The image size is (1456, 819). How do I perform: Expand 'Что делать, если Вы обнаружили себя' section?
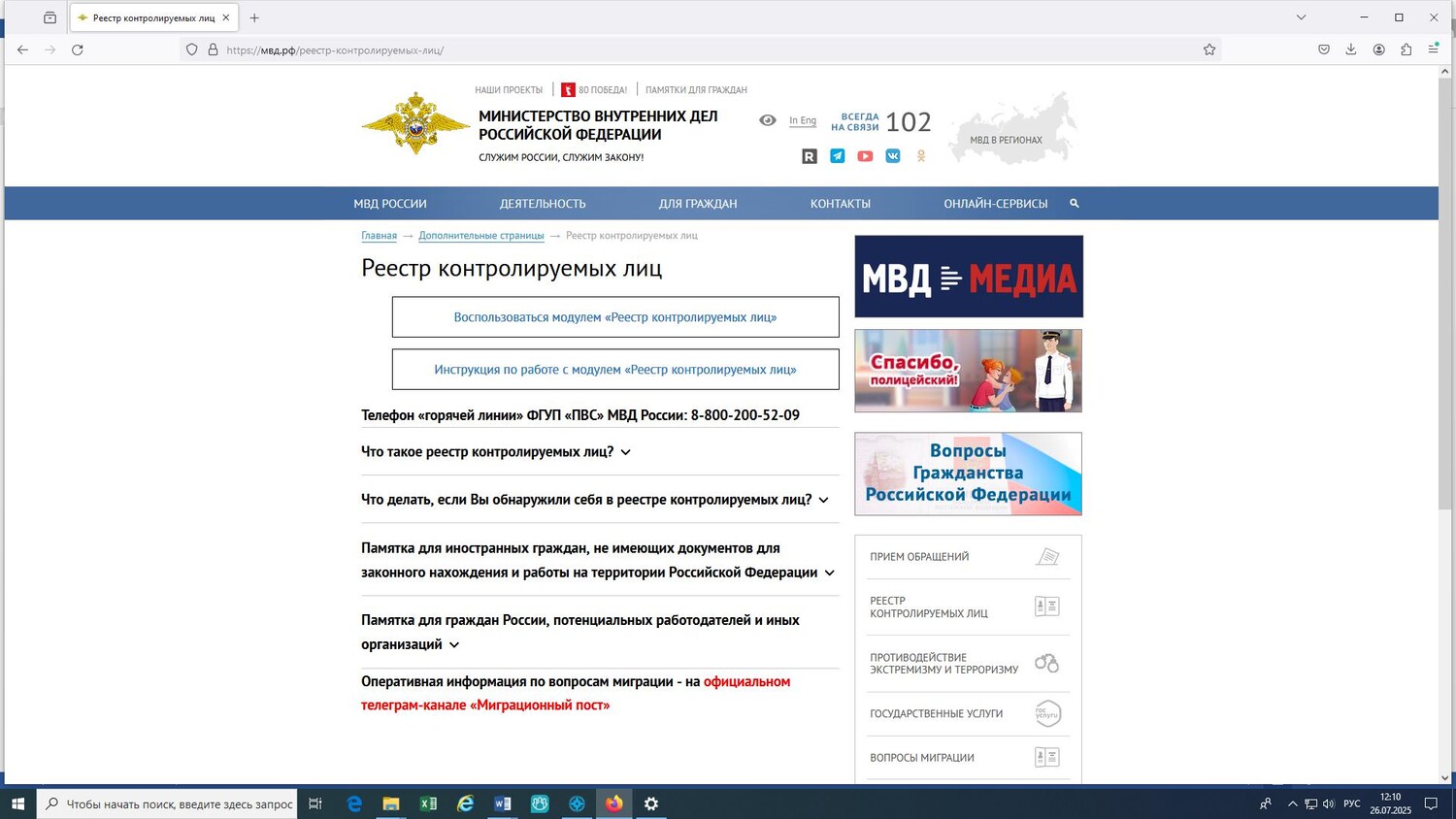tap(594, 500)
